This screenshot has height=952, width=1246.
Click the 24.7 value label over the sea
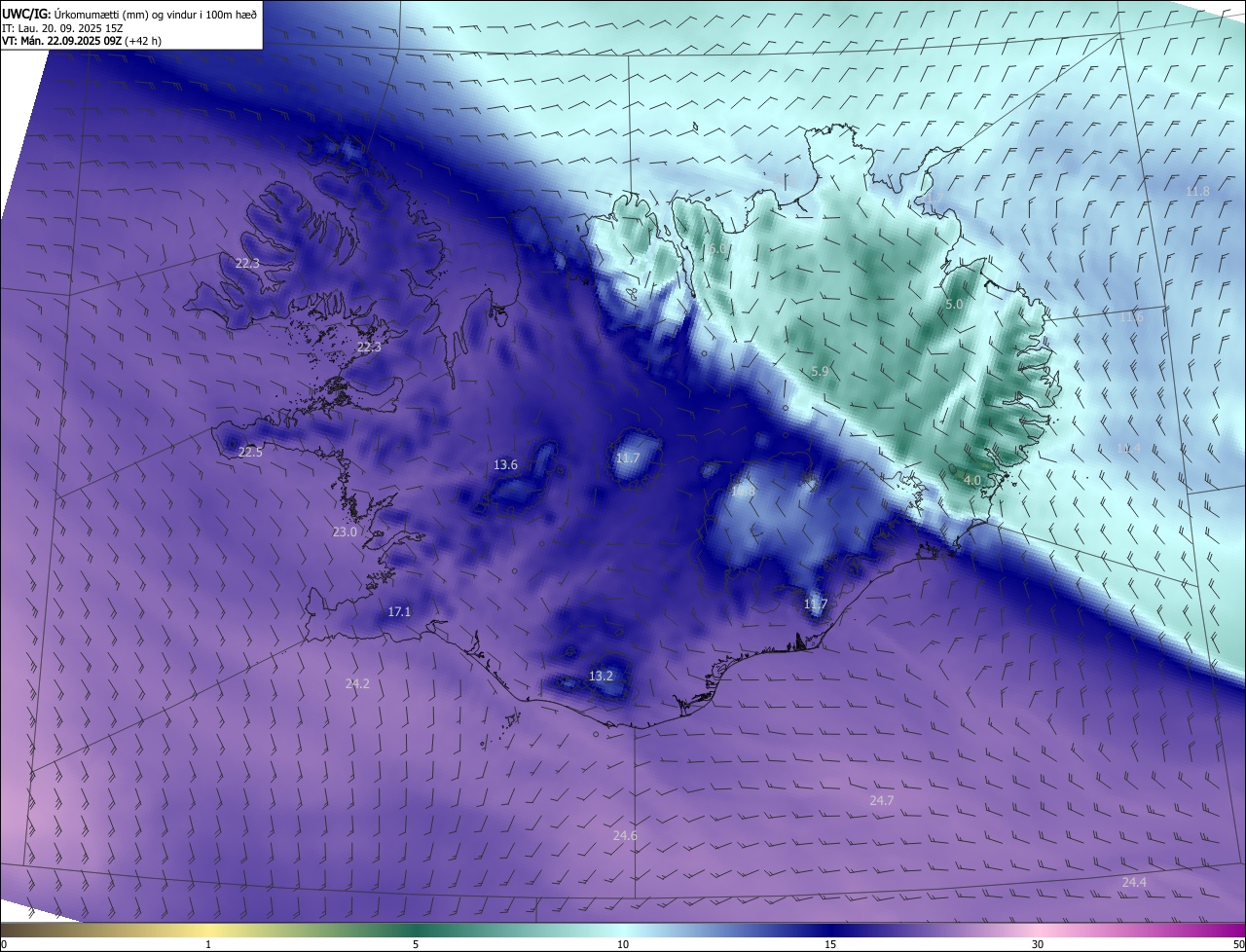coord(881,801)
